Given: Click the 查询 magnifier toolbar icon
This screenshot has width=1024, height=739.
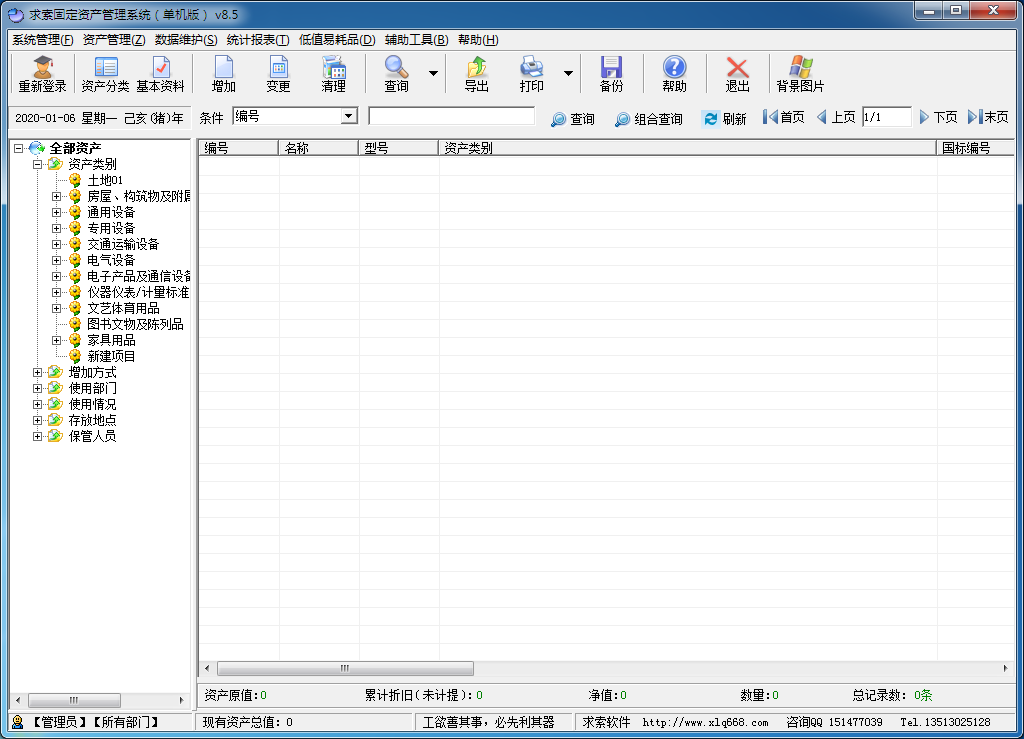Looking at the screenshot, I should tap(396, 74).
